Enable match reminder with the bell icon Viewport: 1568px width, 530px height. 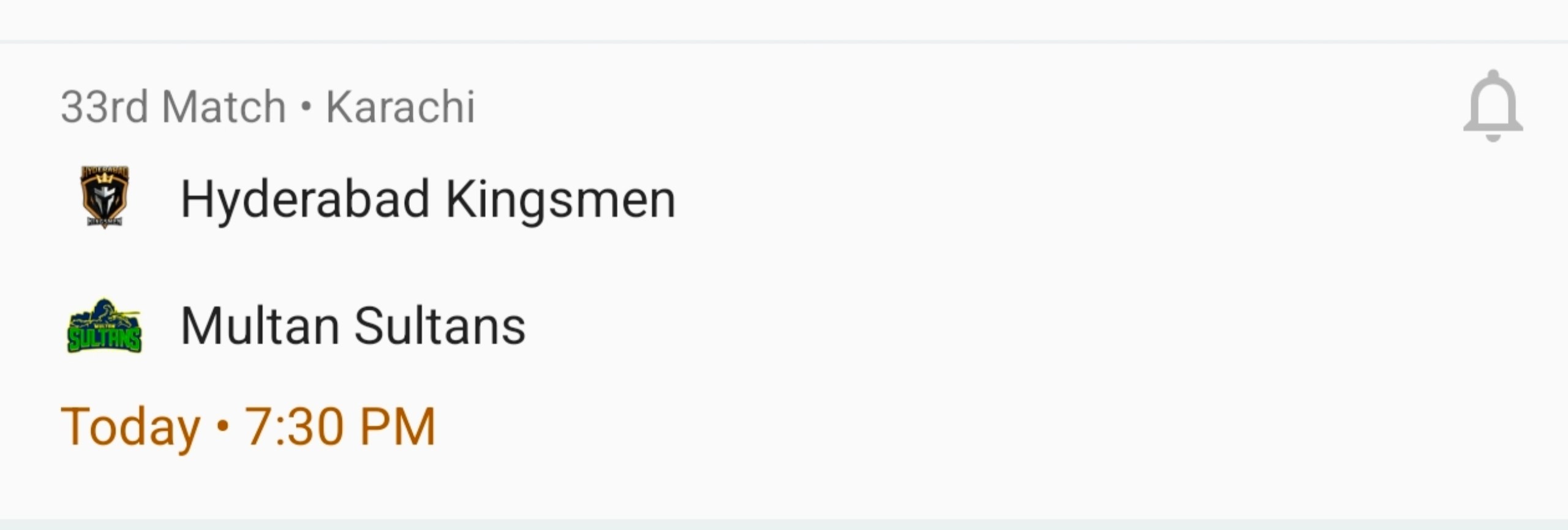tap(1493, 106)
